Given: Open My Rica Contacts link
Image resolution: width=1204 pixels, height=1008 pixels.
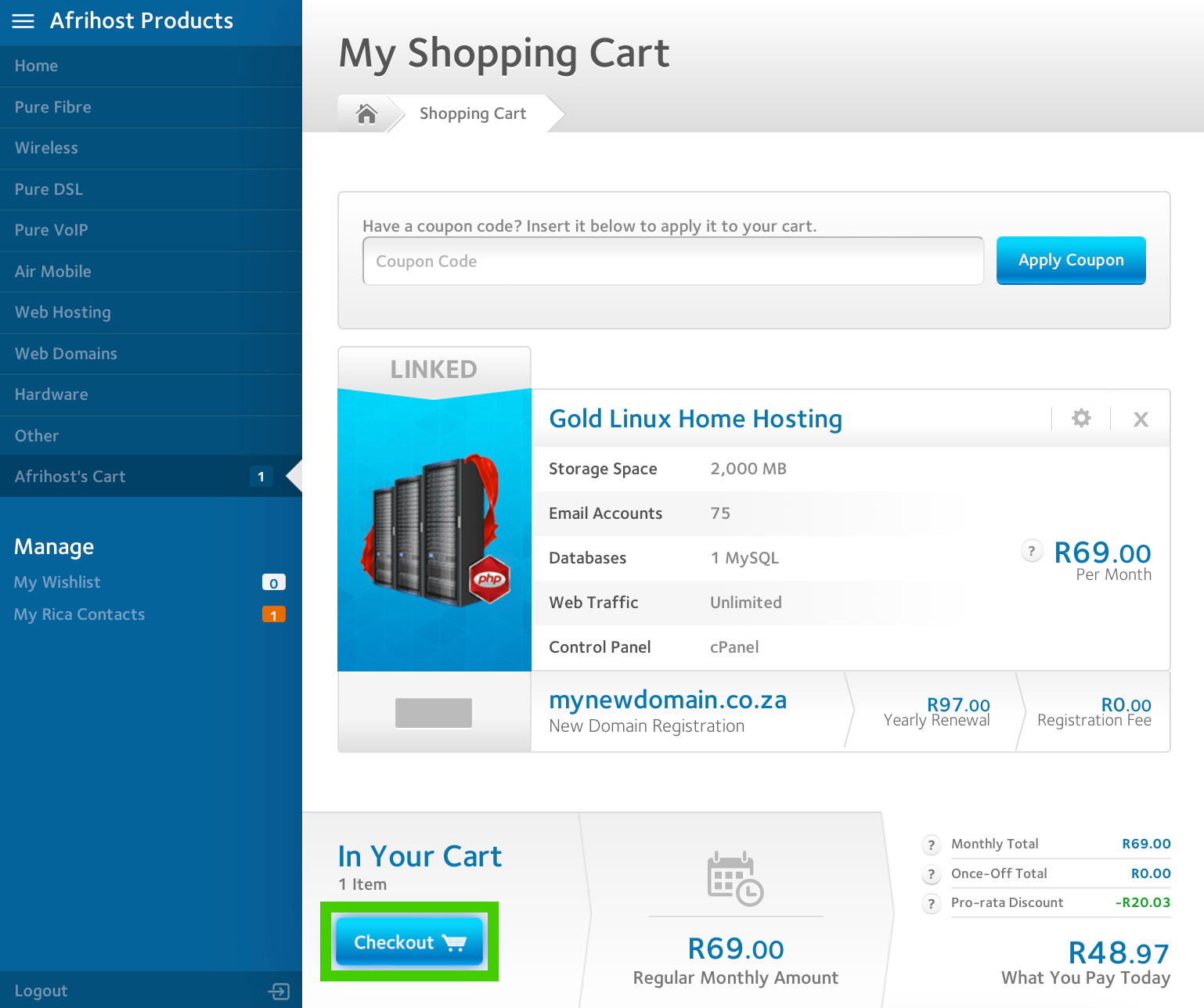Looking at the screenshot, I should point(79,614).
